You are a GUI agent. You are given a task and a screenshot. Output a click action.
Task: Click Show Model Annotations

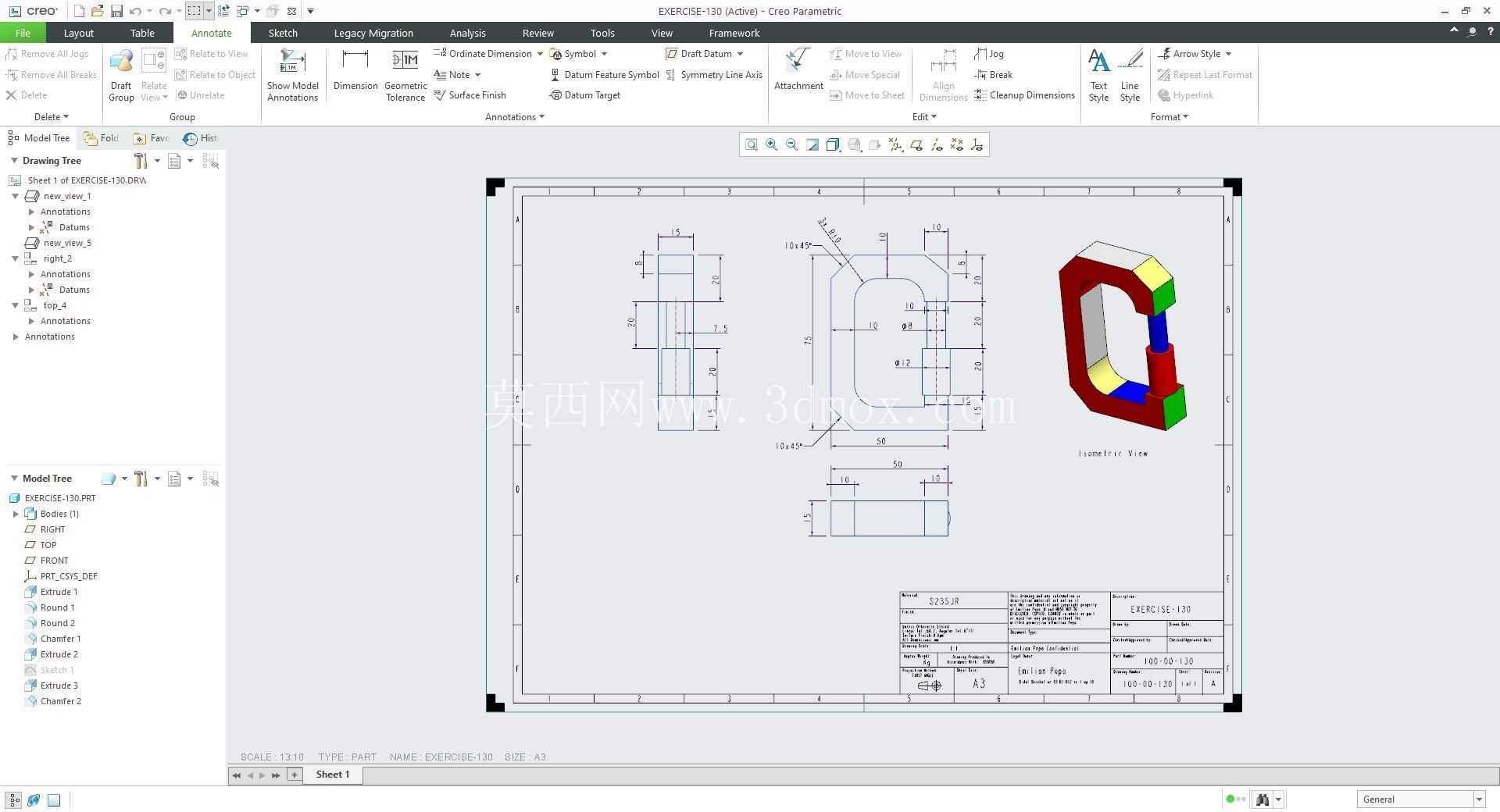coord(292,75)
